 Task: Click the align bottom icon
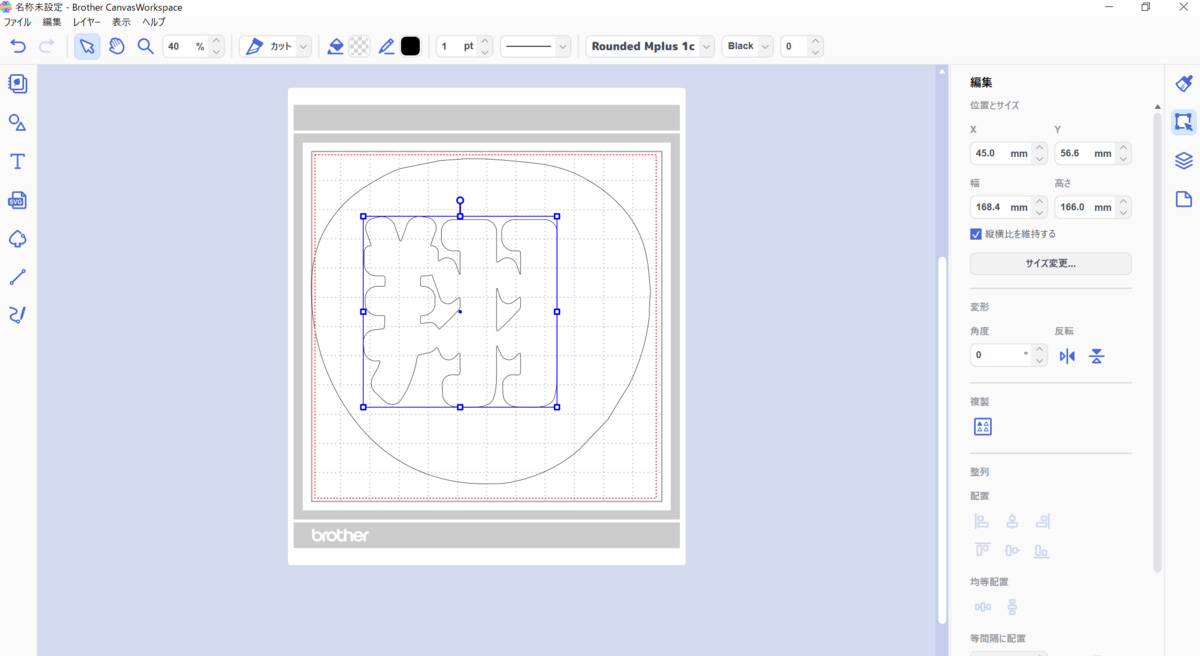pyautogui.click(x=1042, y=550)
